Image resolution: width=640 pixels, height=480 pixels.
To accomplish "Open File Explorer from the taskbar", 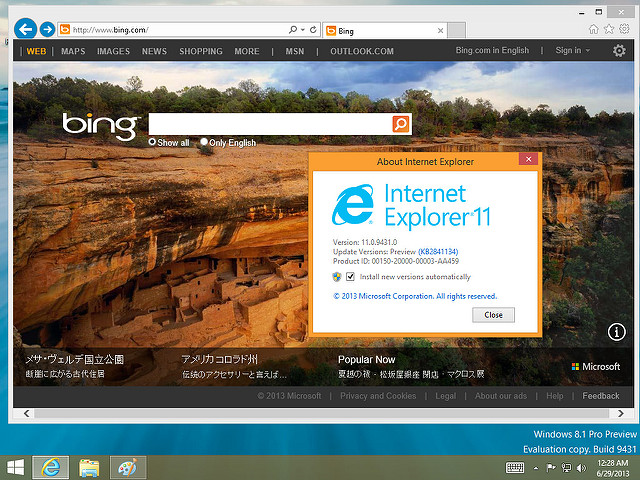I will pos(89,467).
